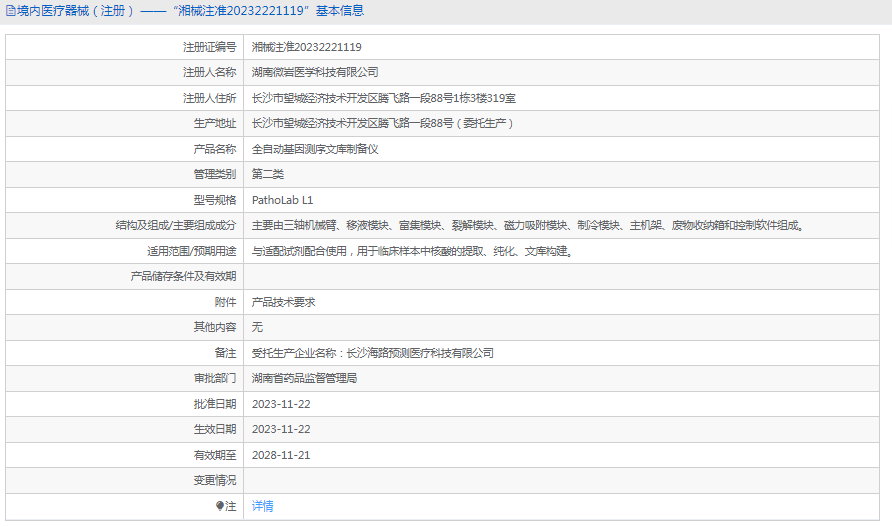
Task: Select registrant name 湖南微岩医学科技有限公司
Action: tap(315, 72)
